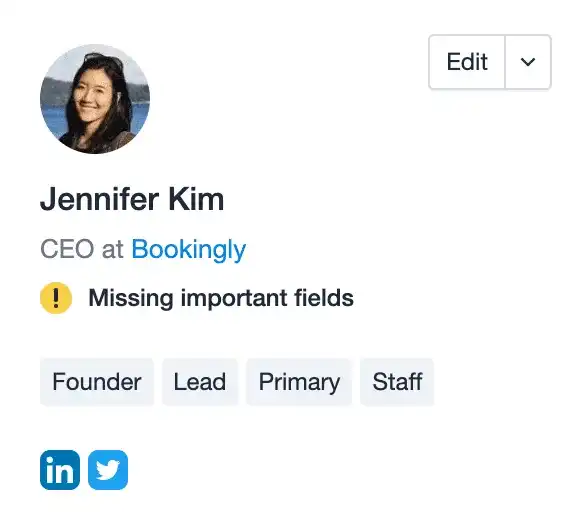Open more edit options dropdown arrow
The height and width of the screenshot is (514, 584).
(528, 62)
